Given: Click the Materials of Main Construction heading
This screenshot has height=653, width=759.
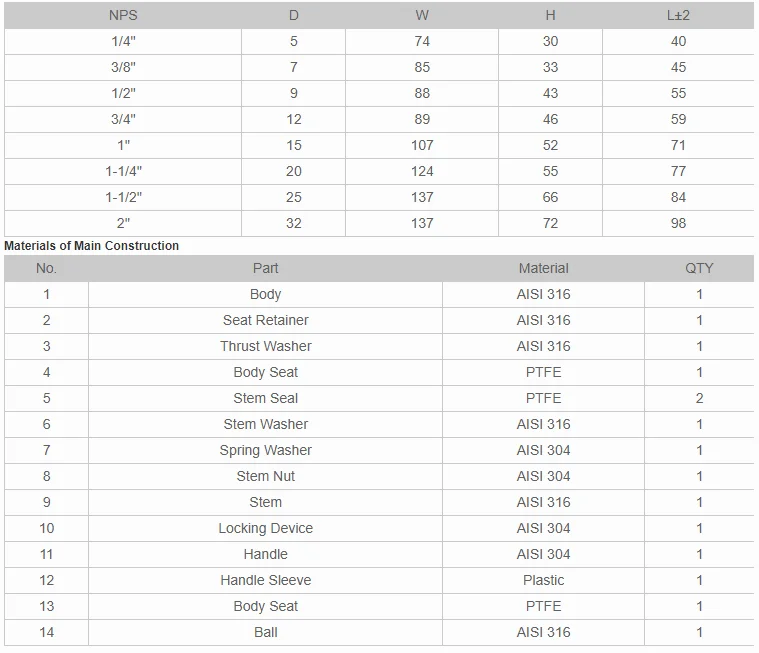Looking at the screenshot, I should 92,246.
